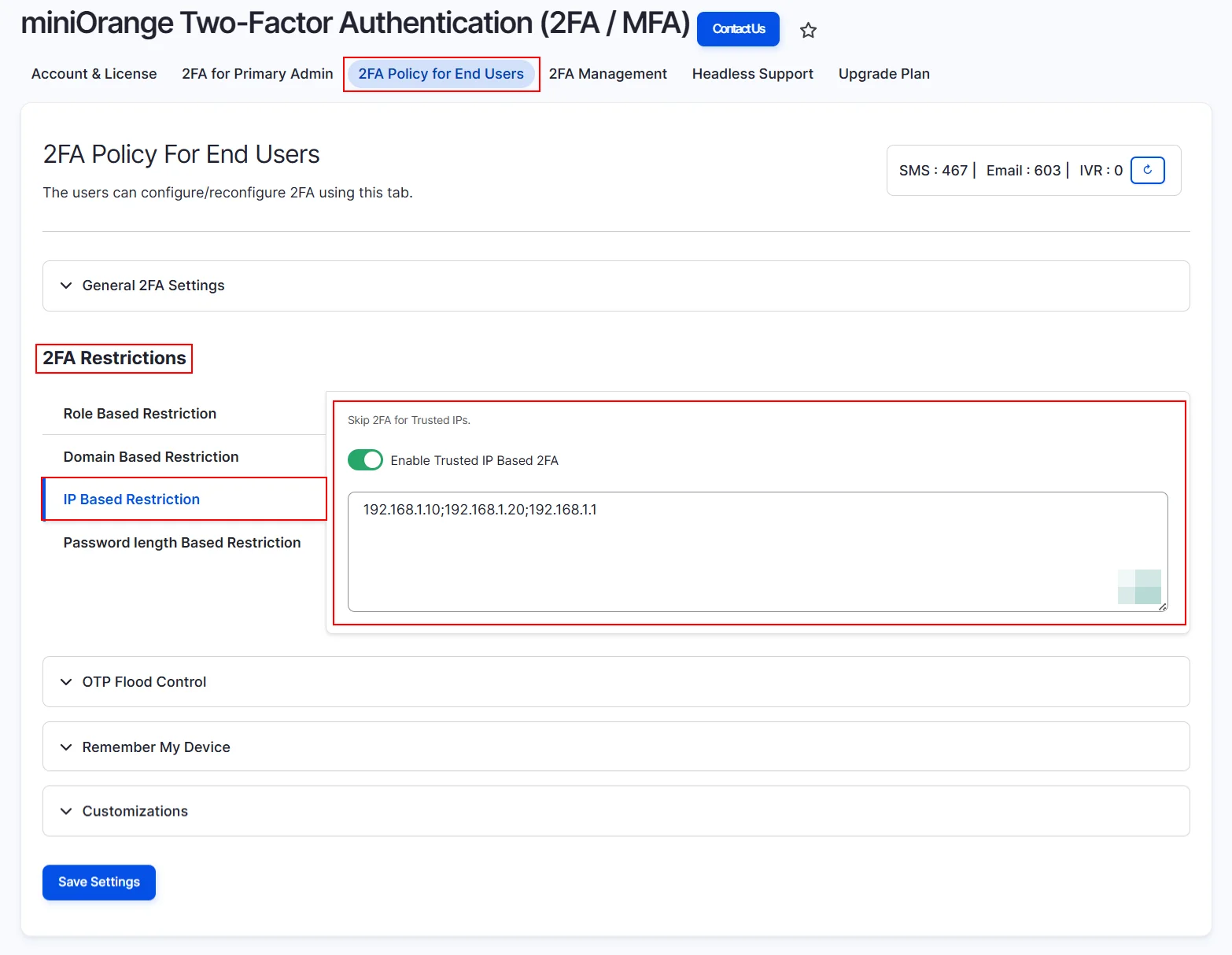Expand the General 2FA Settings section chevron
1232x955 pixels.
click(66, 286)
